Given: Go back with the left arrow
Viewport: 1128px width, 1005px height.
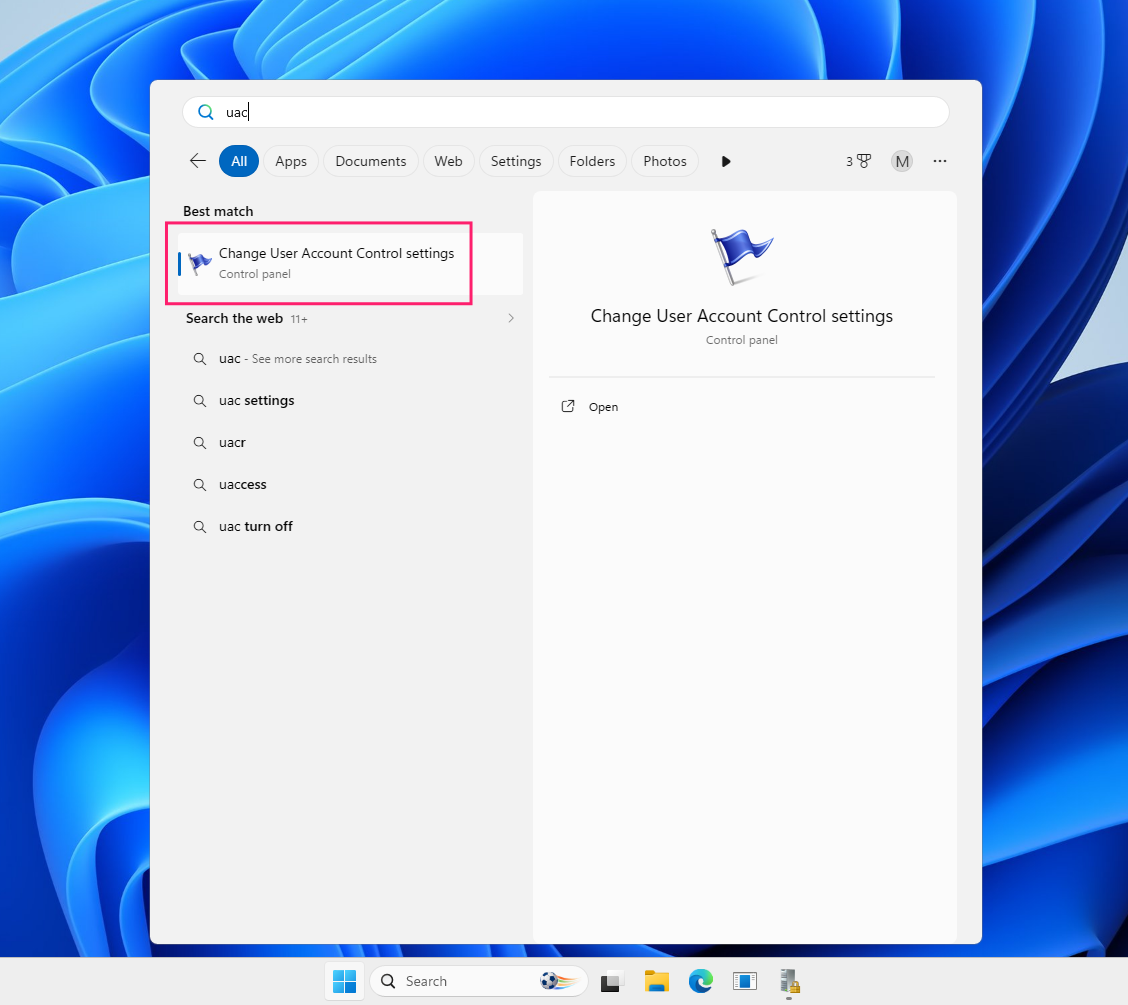Looking at the screenshot, I should point(198,161).
